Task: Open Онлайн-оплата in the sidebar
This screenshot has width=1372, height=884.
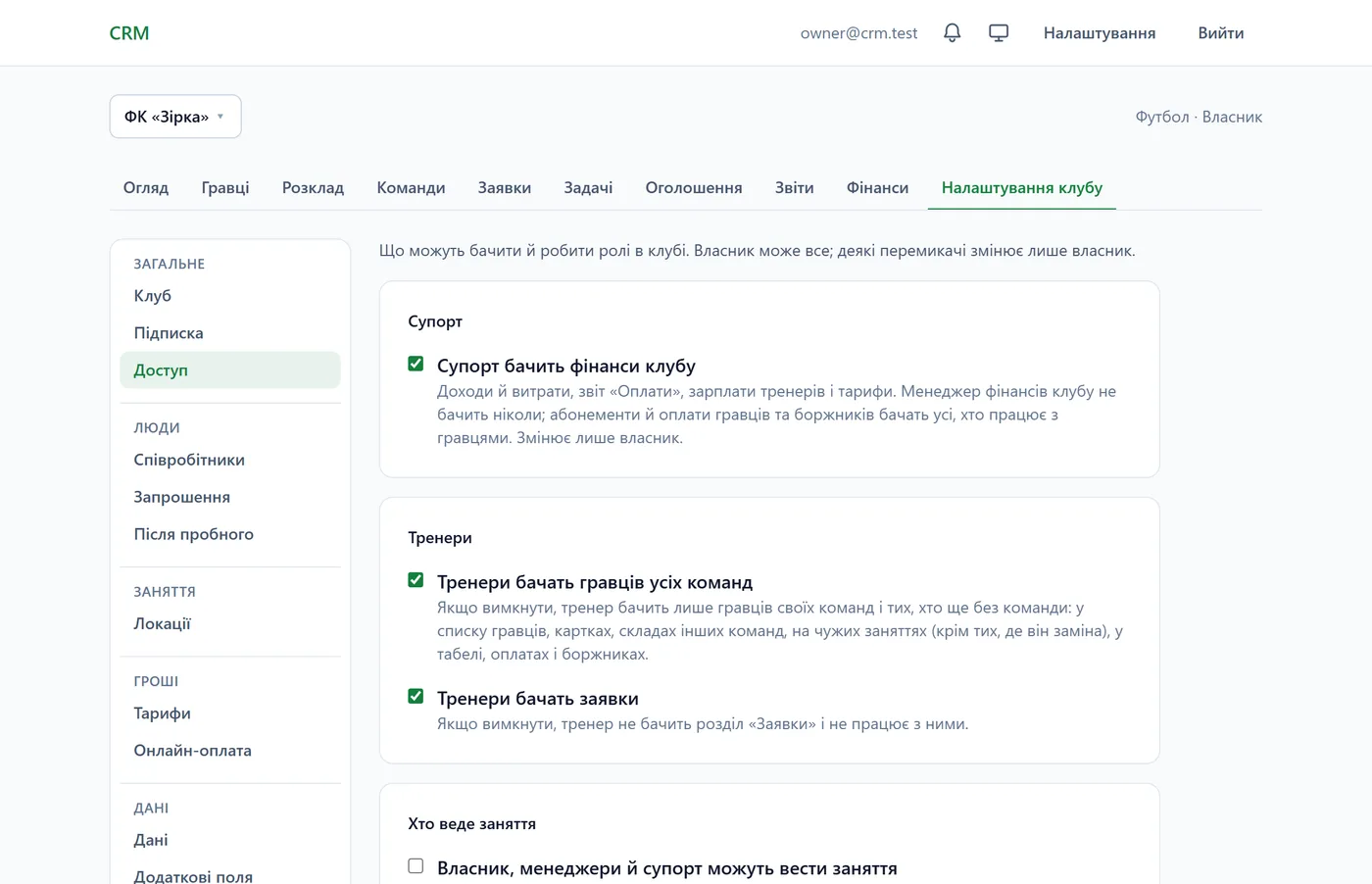Action: click(230, 751)
